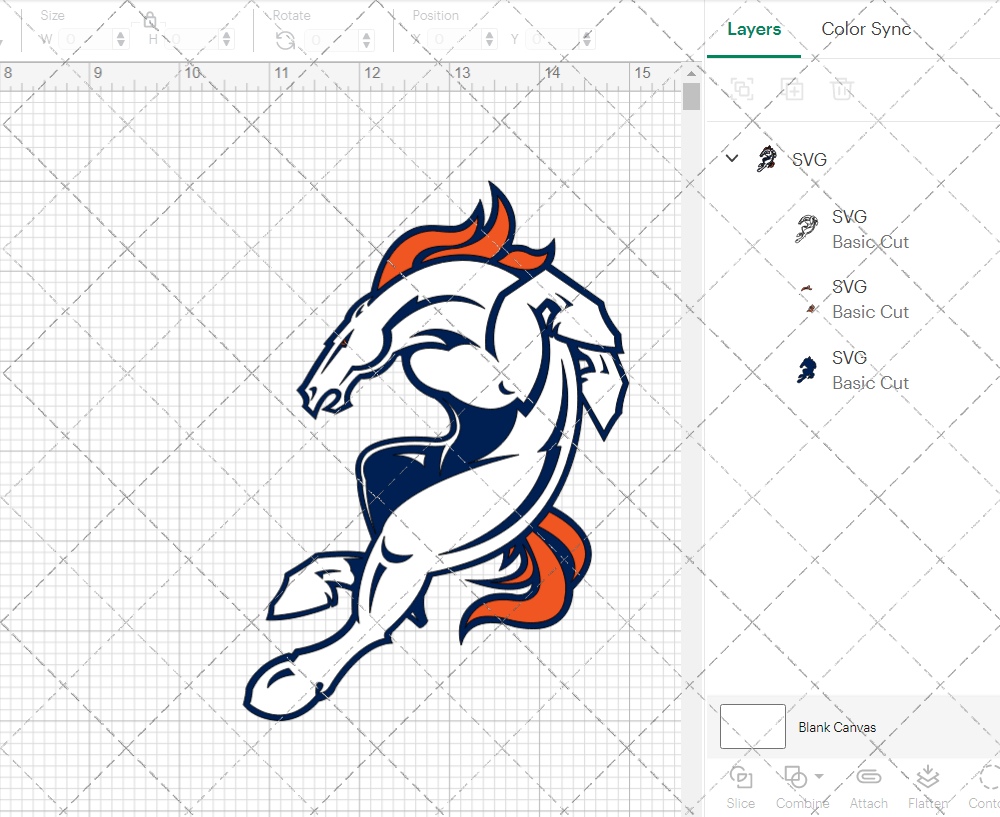Click the Delete layer trash icon
1000x817 pixels.
(842, 89)
